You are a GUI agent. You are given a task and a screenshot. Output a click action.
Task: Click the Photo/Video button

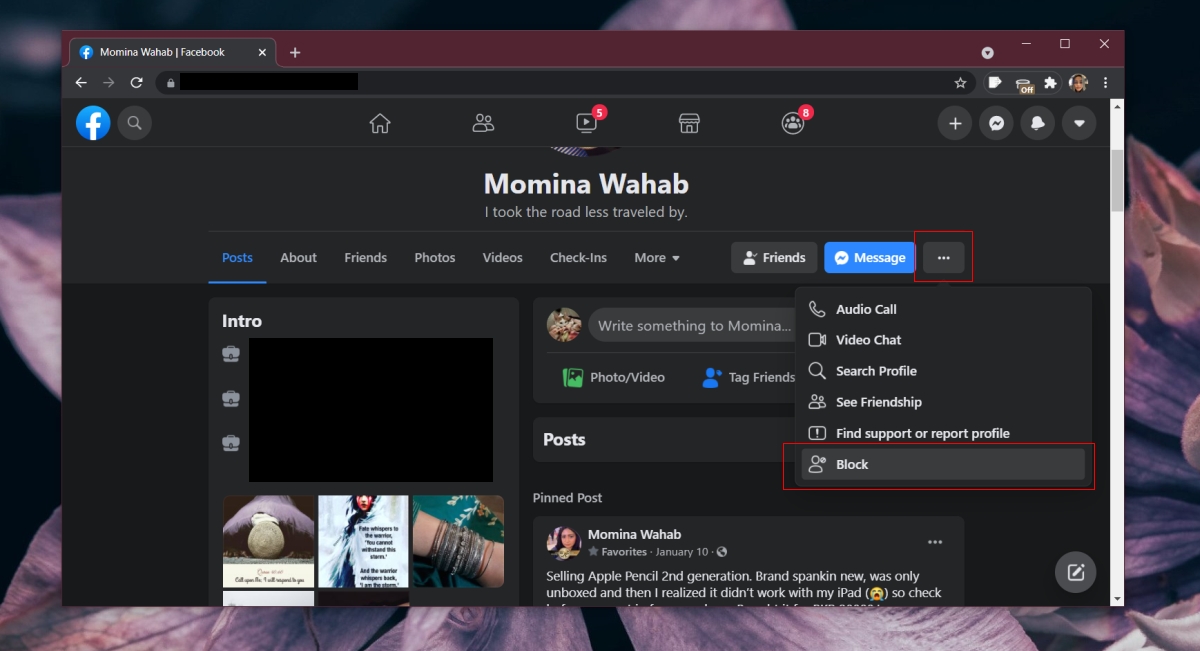pos(613,377)
